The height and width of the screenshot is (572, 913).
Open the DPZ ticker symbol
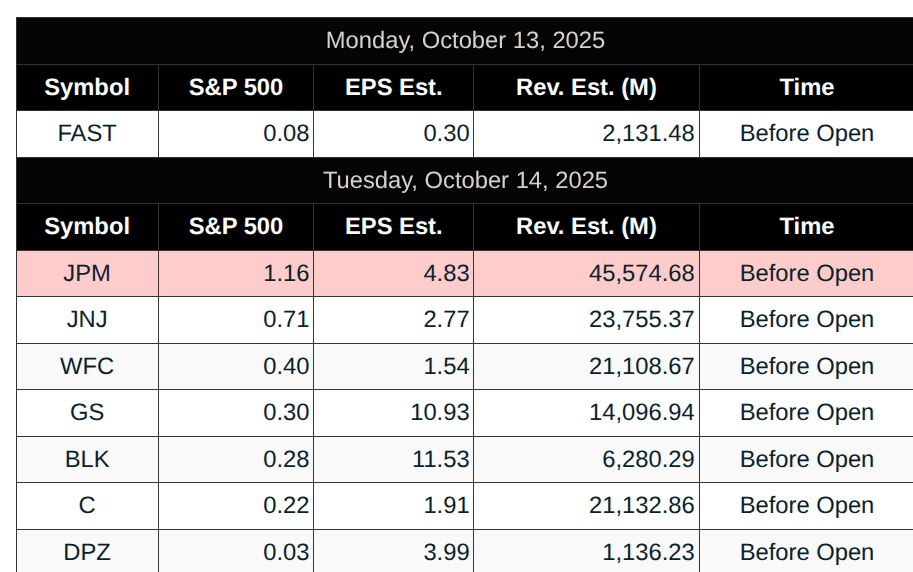tap(87, 552)
